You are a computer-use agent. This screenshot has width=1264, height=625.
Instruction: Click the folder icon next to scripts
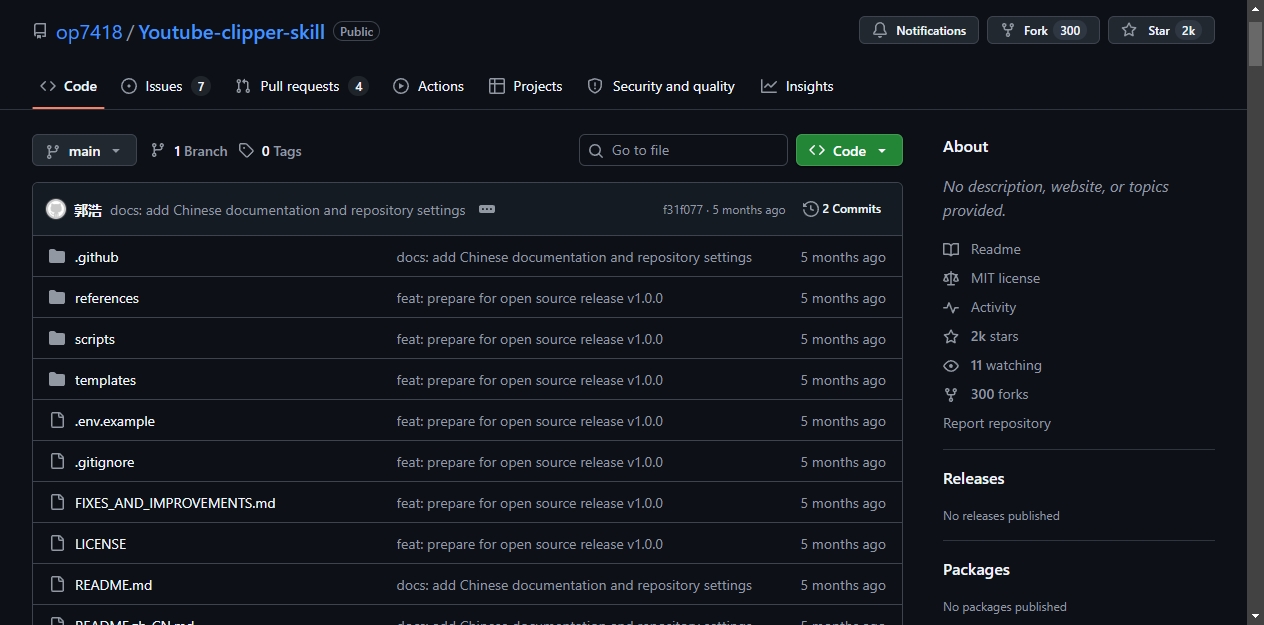[x=57, y=339]
